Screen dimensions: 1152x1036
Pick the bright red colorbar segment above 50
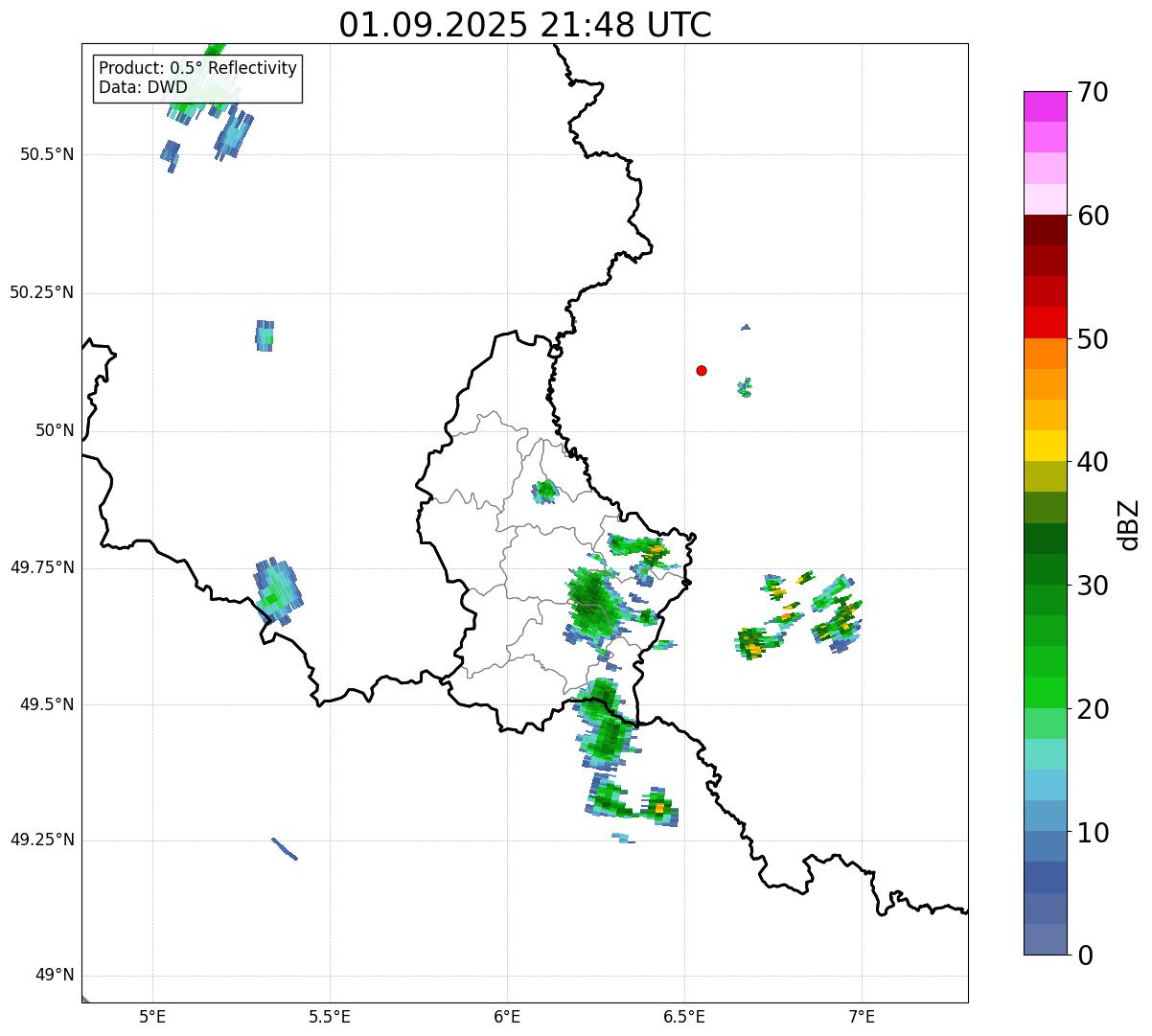coord(1051,322)
